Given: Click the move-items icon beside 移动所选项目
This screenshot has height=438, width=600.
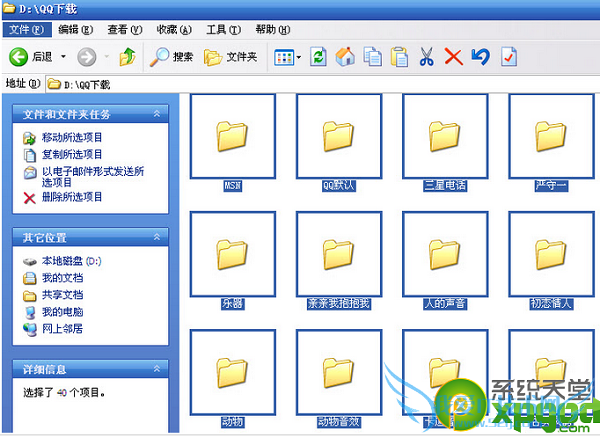Looking at the screenshot, I should [29, 138].
